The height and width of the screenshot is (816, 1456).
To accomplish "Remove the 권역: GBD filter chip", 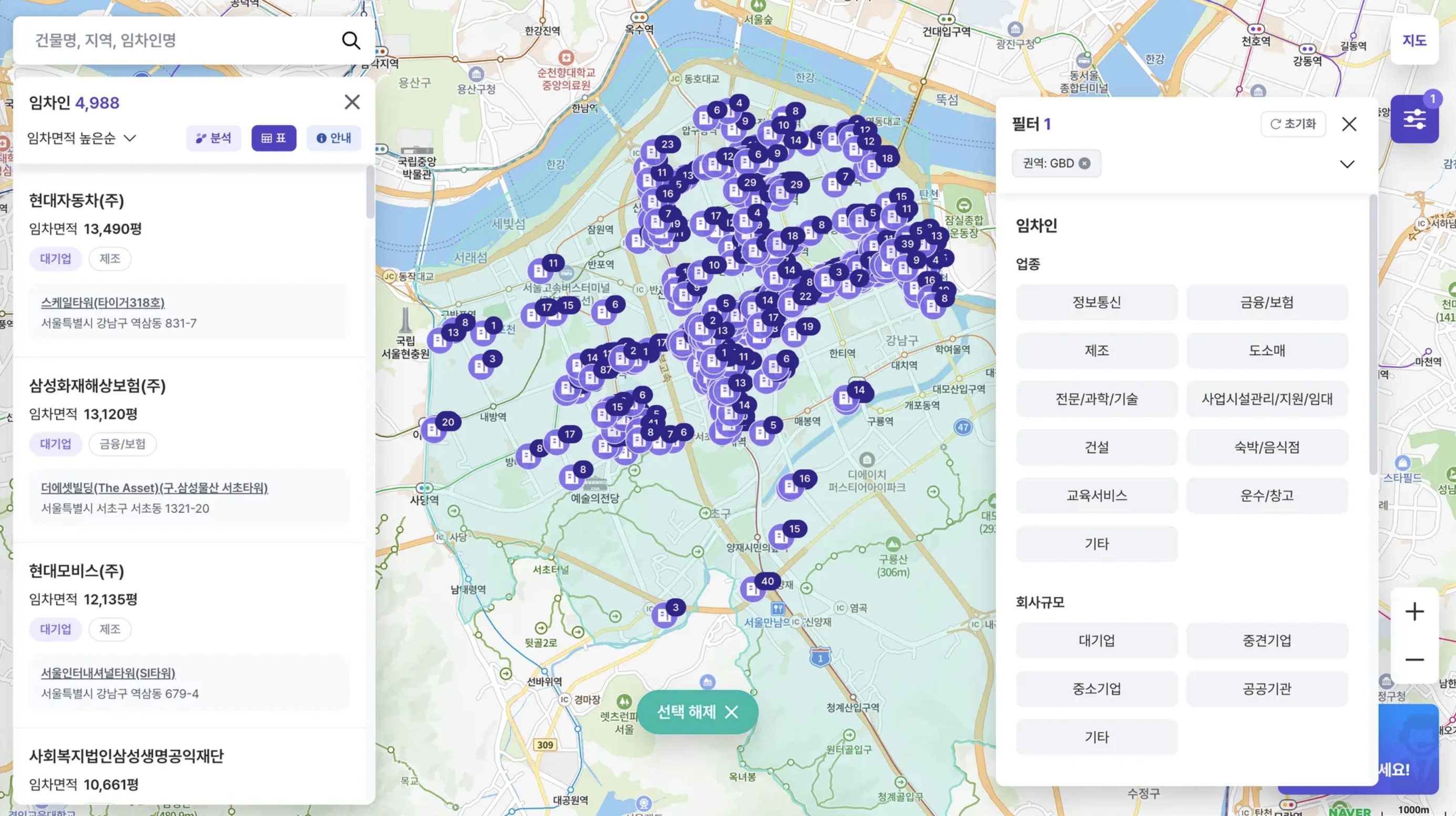I will coord(1084,164).
